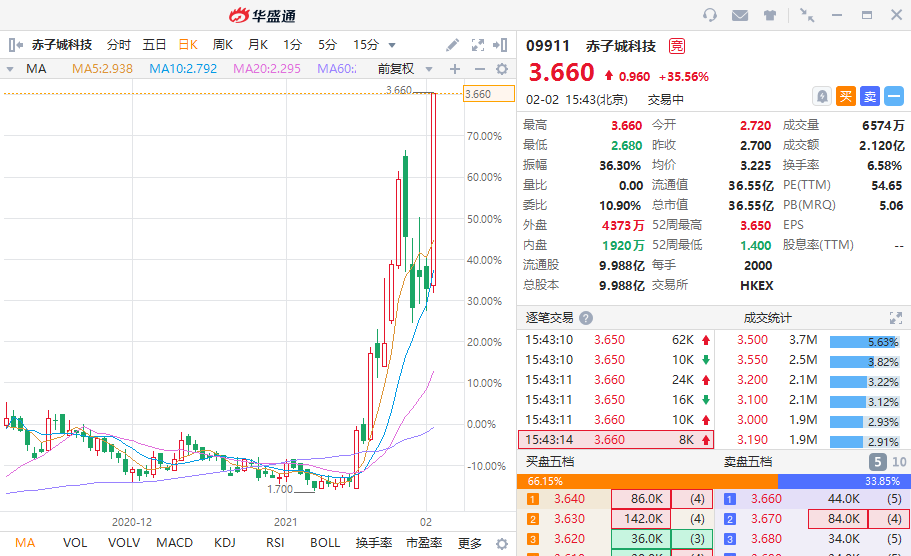Select the KDJ indicator tab
Viewport: 911px width, 556px height.
coord(225,543)
